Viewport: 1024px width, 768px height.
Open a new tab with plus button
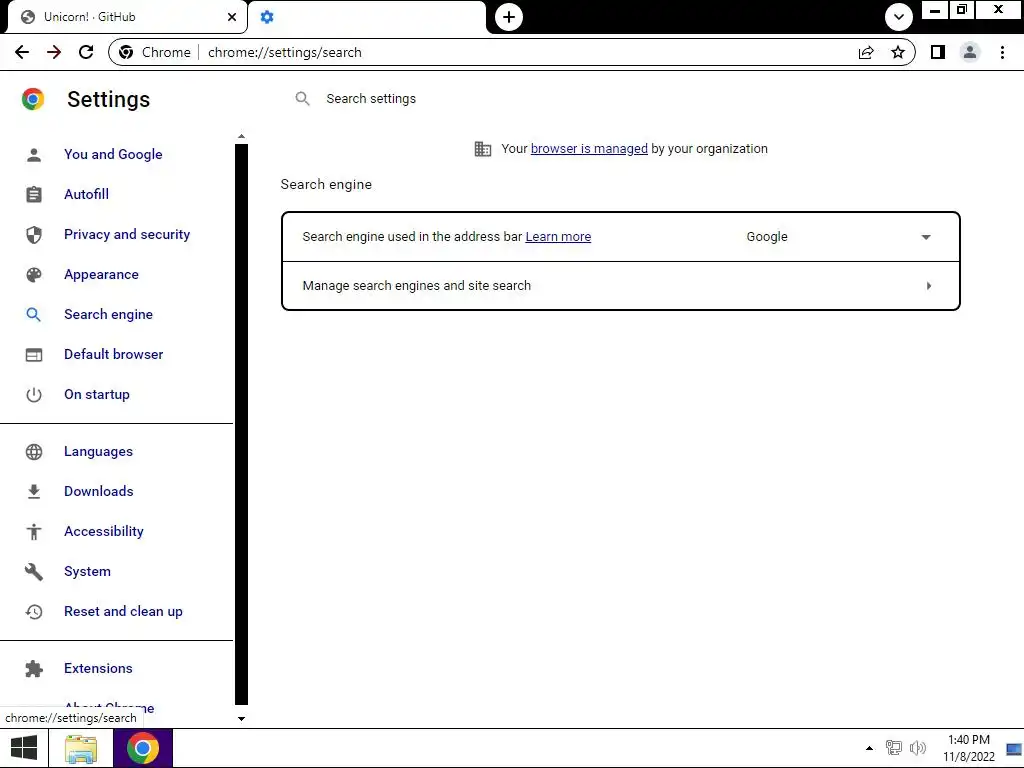(x=509, y=17)
